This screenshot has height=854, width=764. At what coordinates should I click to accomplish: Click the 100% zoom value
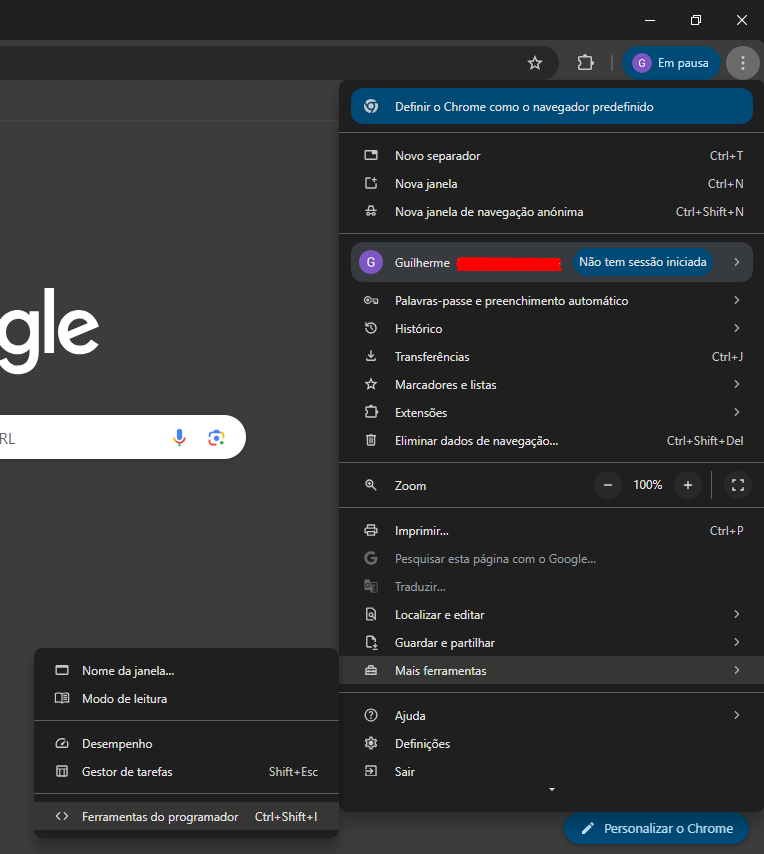[x=647, y=485]
